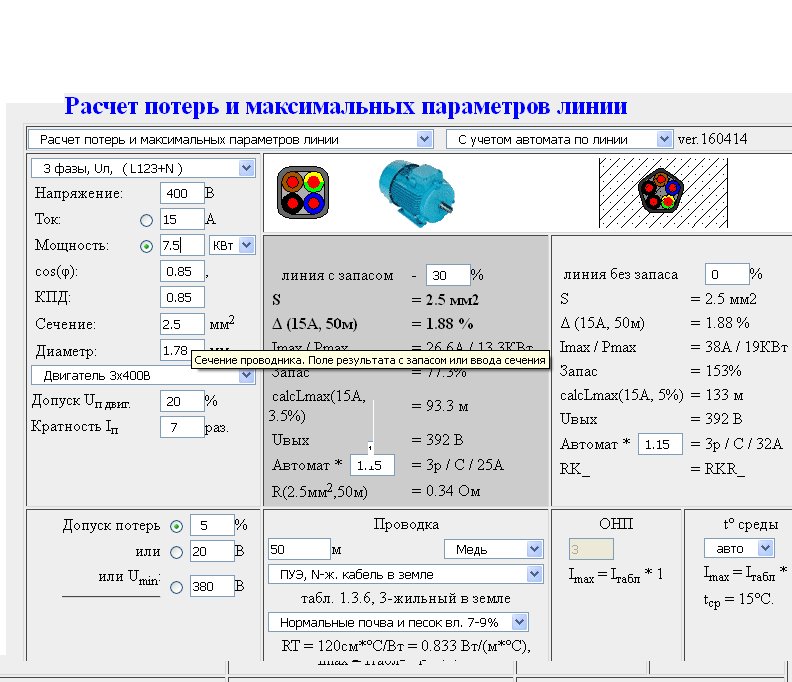Click the Автомат multiplier field in gray panel
This screenshot has height=682, width=792.
(x=372, y=465)
